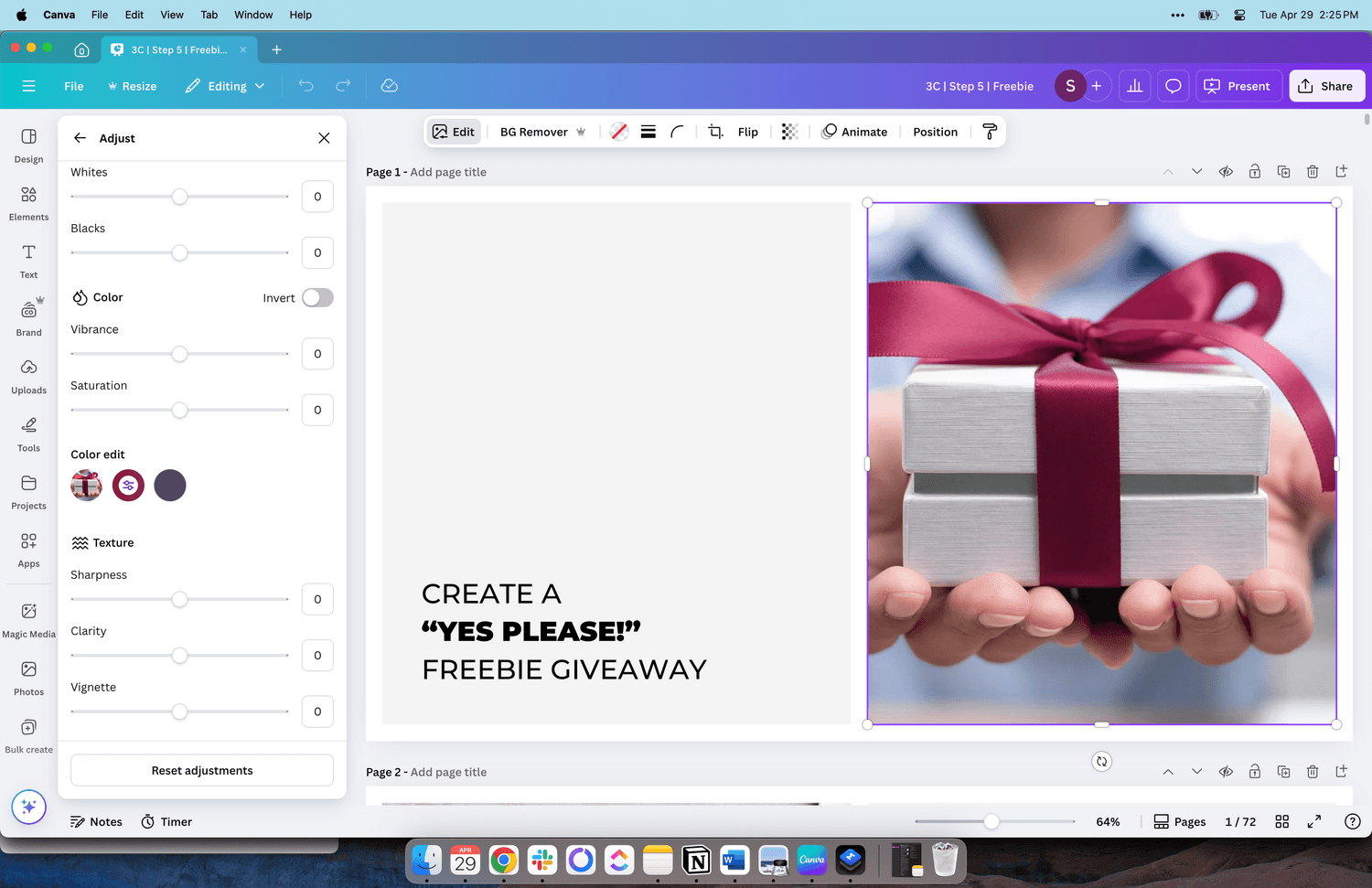Open the Editing mode dropdown
This screenshot has height=888, width=1372.
225,86
